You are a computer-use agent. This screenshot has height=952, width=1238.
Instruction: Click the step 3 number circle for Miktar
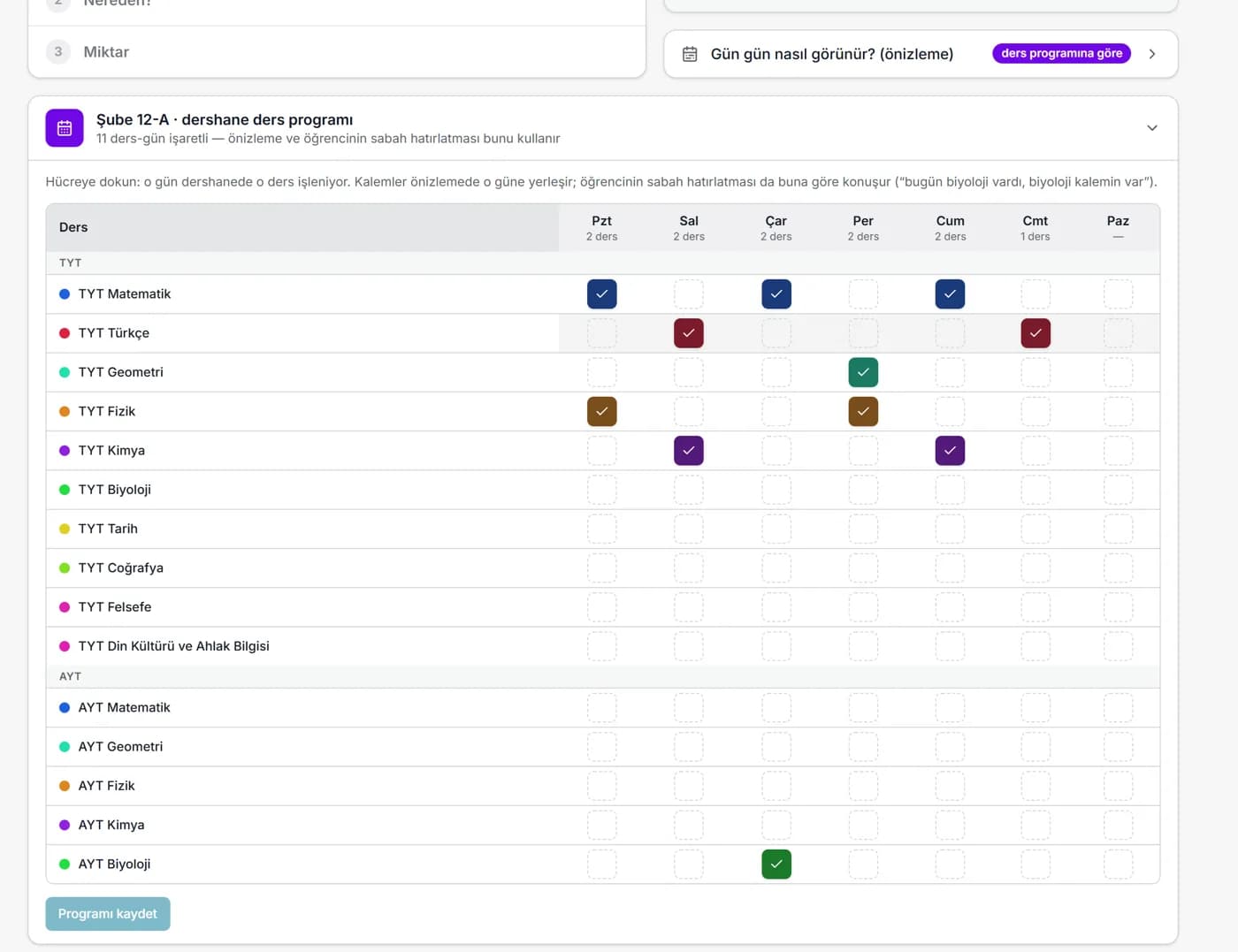click(x=58, y=52)
